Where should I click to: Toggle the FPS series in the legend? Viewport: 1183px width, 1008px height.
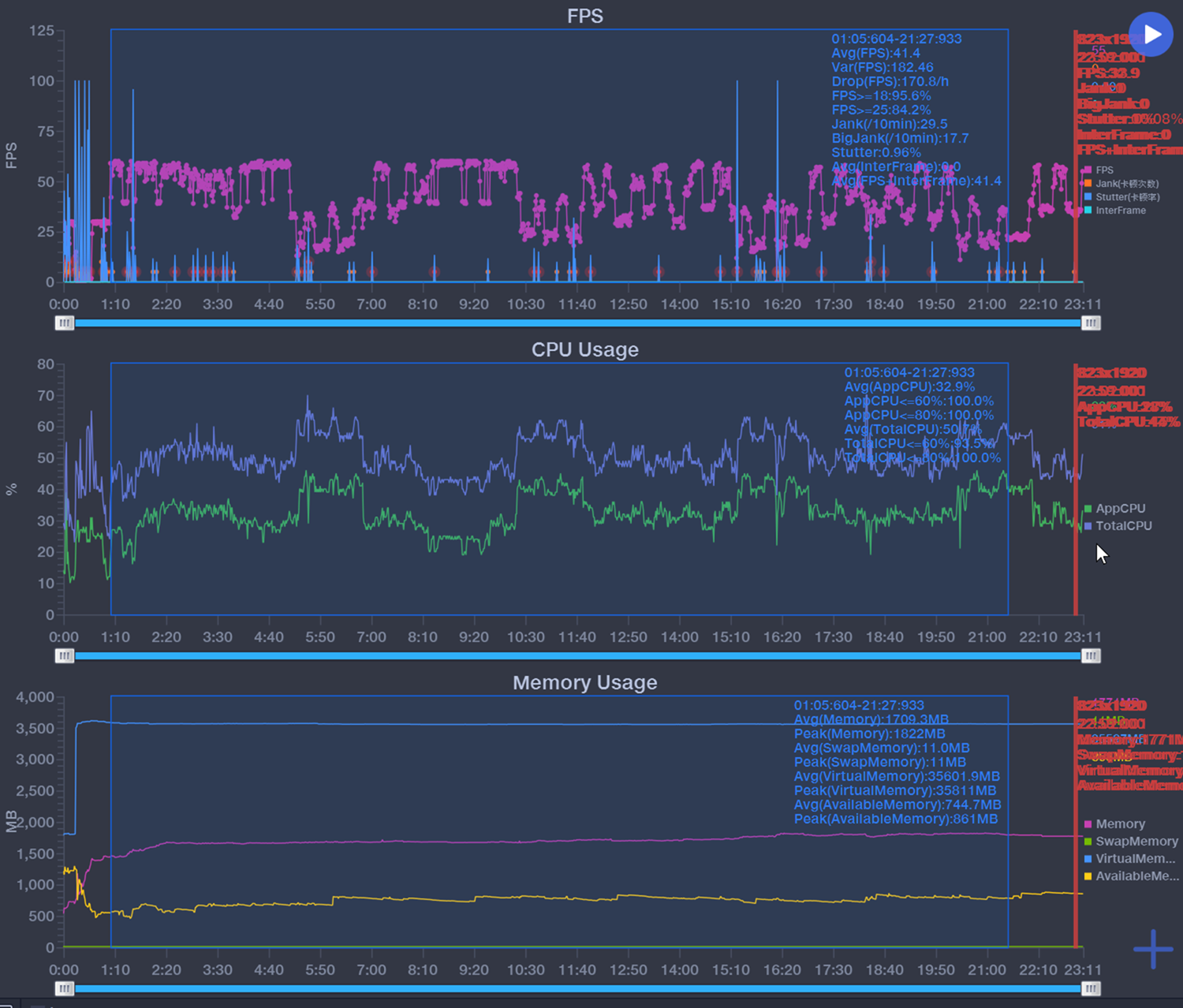coord(1103,170)
